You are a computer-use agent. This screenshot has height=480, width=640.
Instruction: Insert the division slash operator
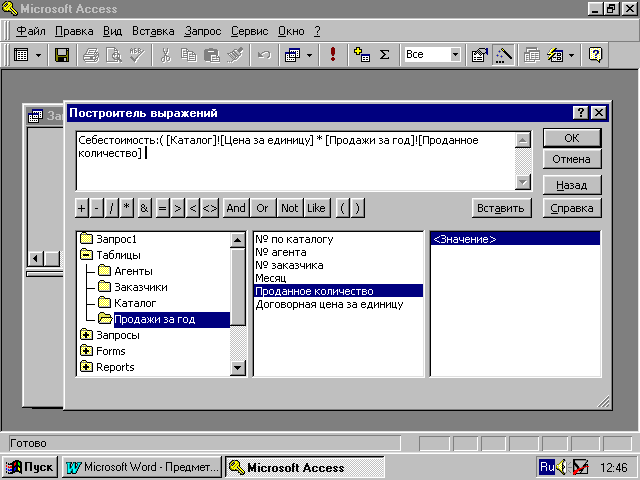[111, 208]
